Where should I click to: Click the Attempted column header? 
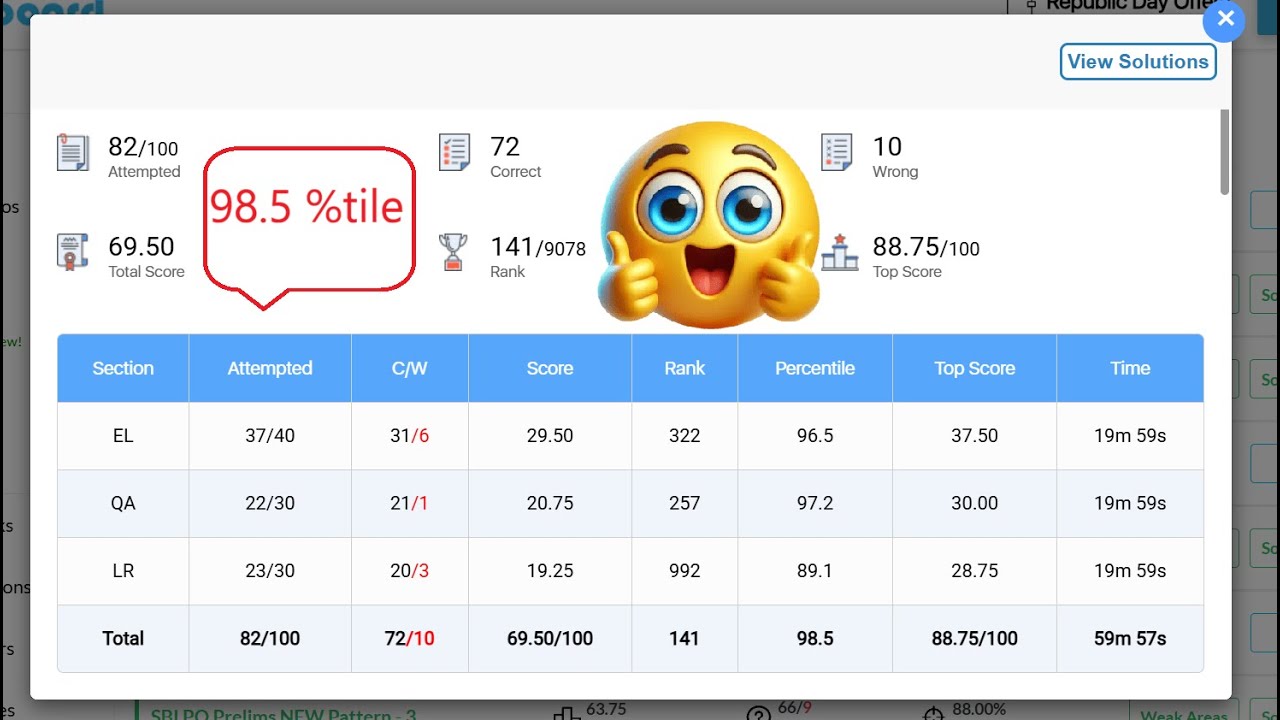(x=270, y=368)
